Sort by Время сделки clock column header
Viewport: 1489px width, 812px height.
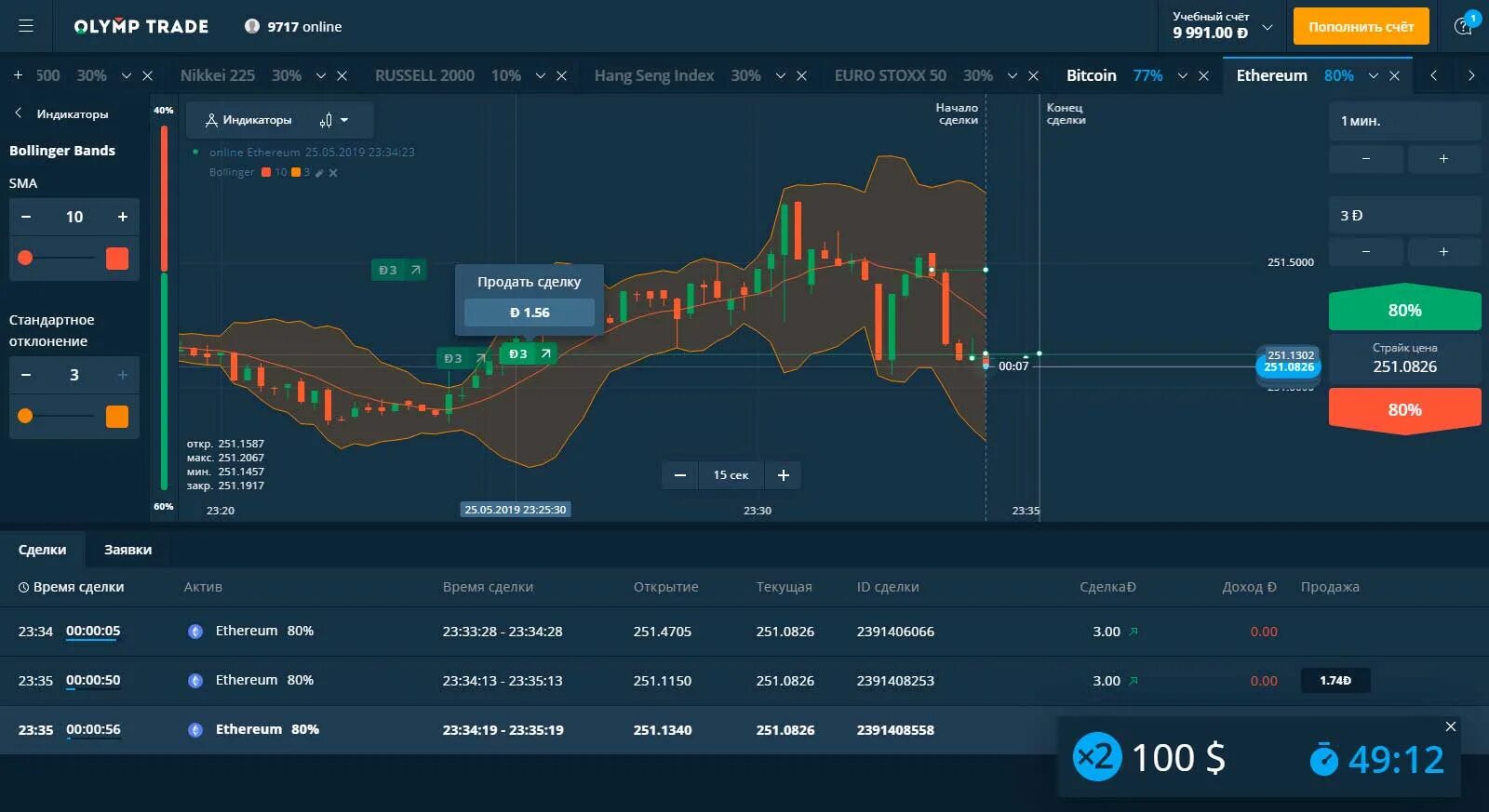(71, 587)
